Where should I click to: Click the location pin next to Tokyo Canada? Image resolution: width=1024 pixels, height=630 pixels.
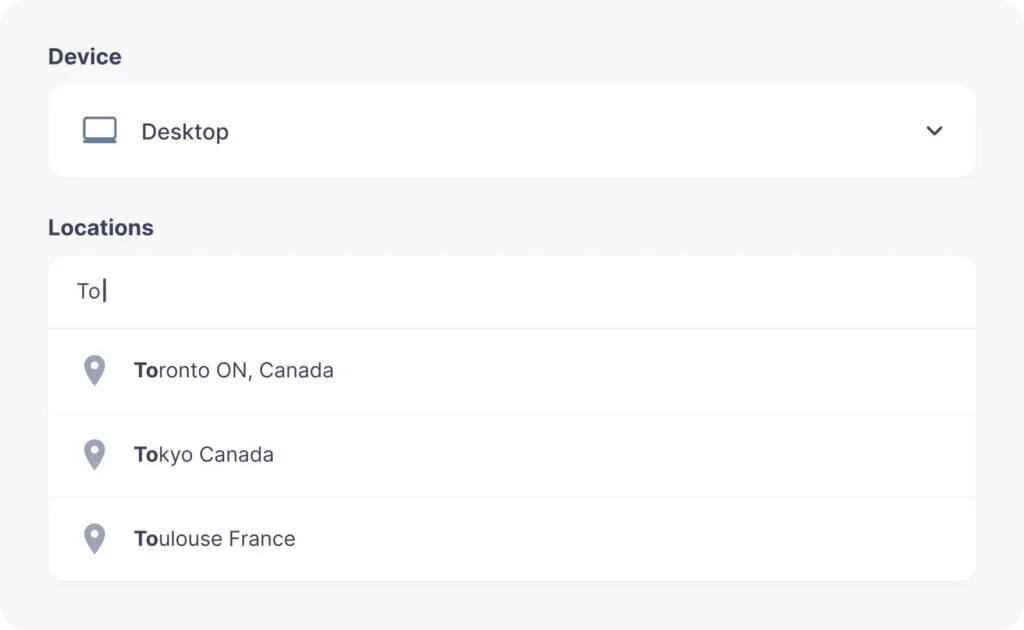pos(94,455)
